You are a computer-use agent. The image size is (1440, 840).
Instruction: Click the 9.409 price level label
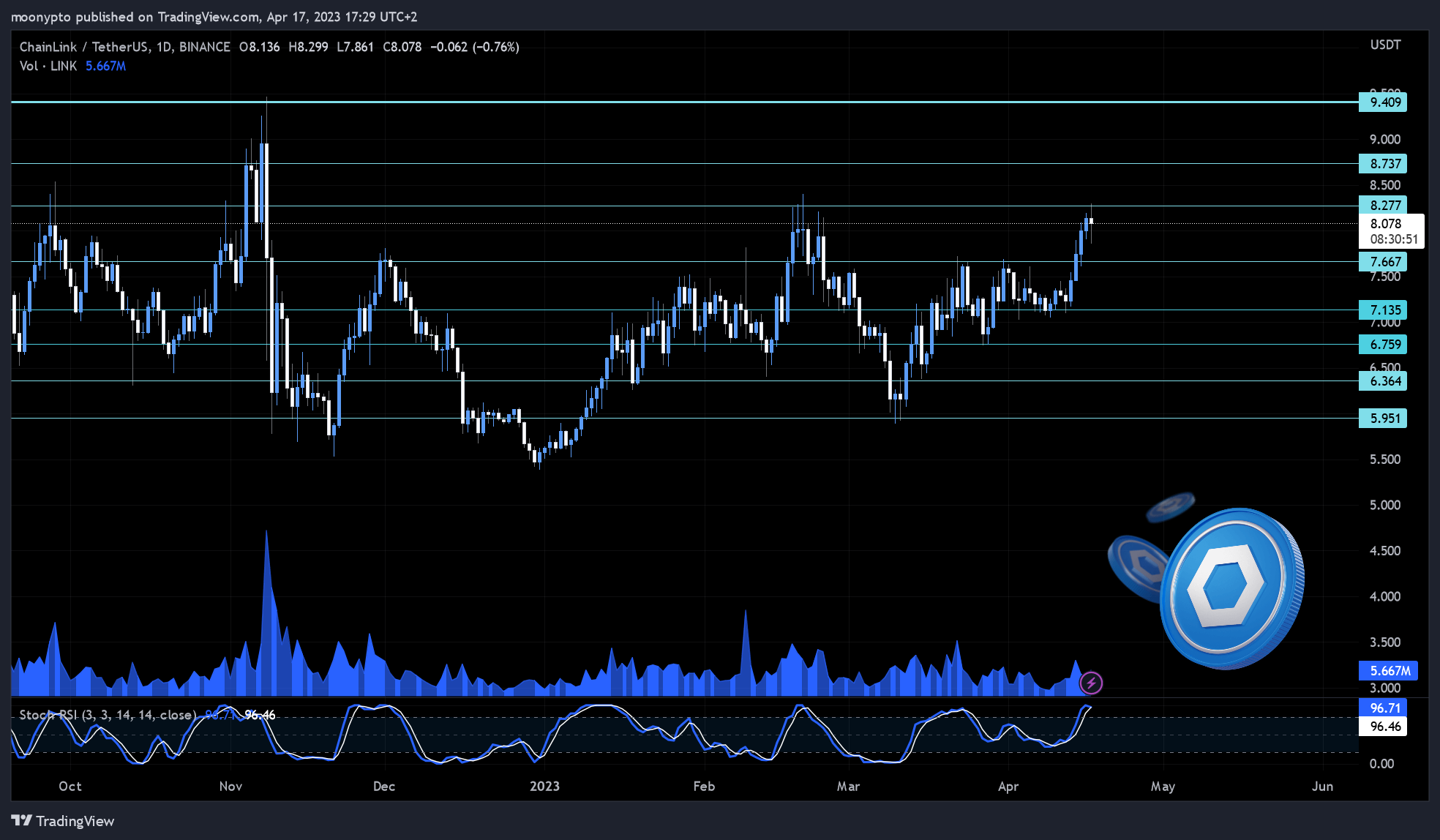[1382, 102]
